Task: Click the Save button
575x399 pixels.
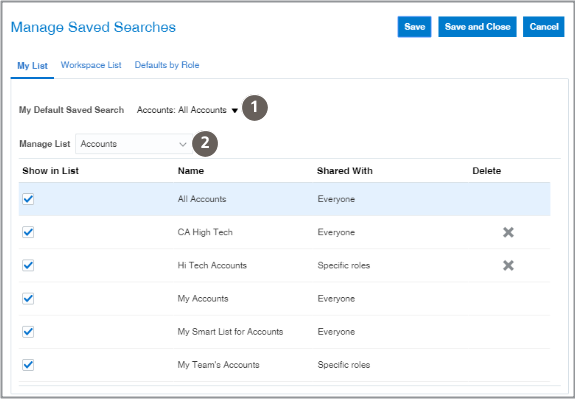Action: tap(414, 27)
